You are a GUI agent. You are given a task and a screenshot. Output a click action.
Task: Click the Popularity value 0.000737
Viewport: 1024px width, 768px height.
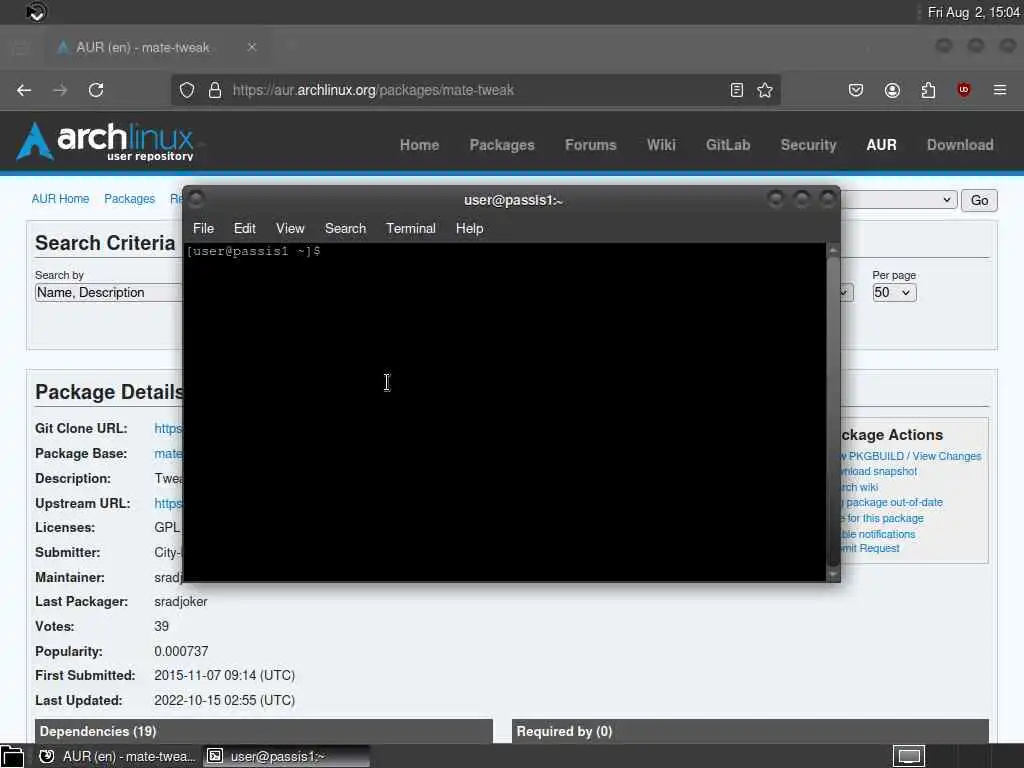pos(181,651)
